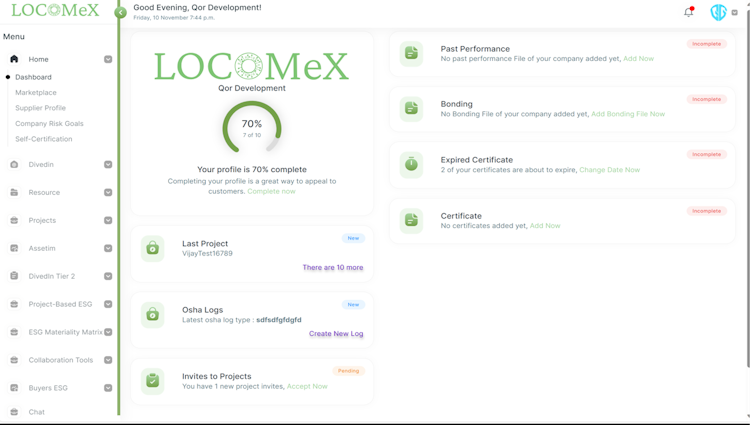Click Add Now for Past Performance
Image resolution: width=750 pixels, height=425 pixels.
[639, 59]
